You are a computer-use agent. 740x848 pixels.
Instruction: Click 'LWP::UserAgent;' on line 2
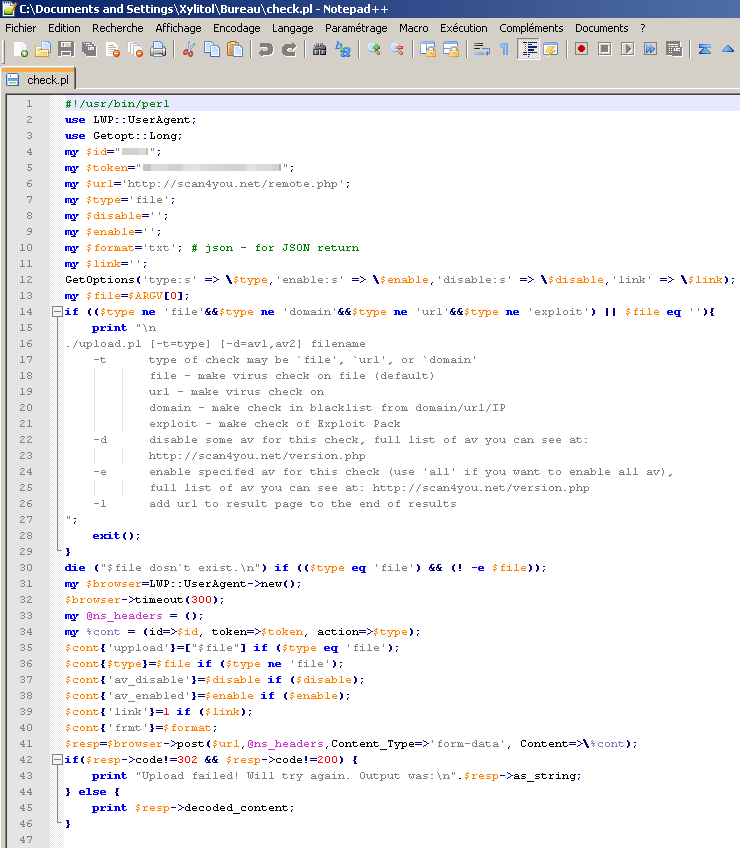(145, 120)
